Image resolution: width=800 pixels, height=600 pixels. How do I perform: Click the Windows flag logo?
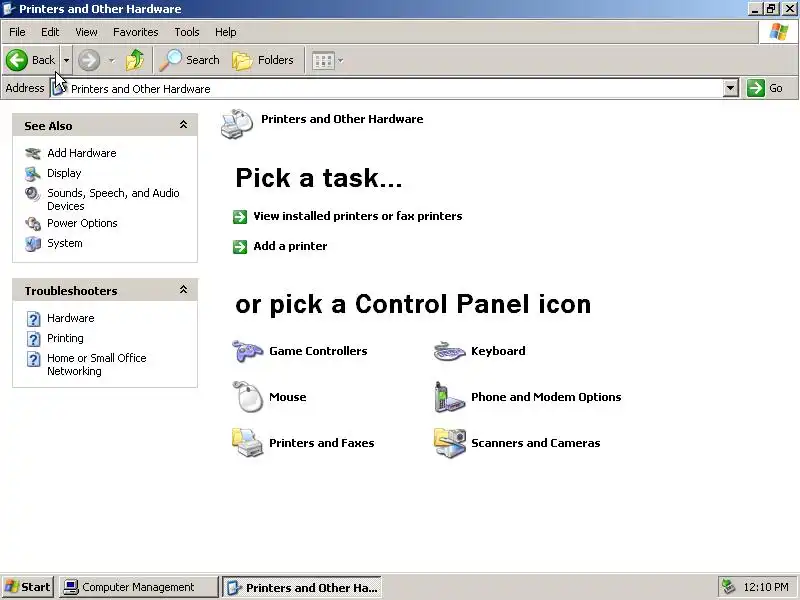pos(779,32)
